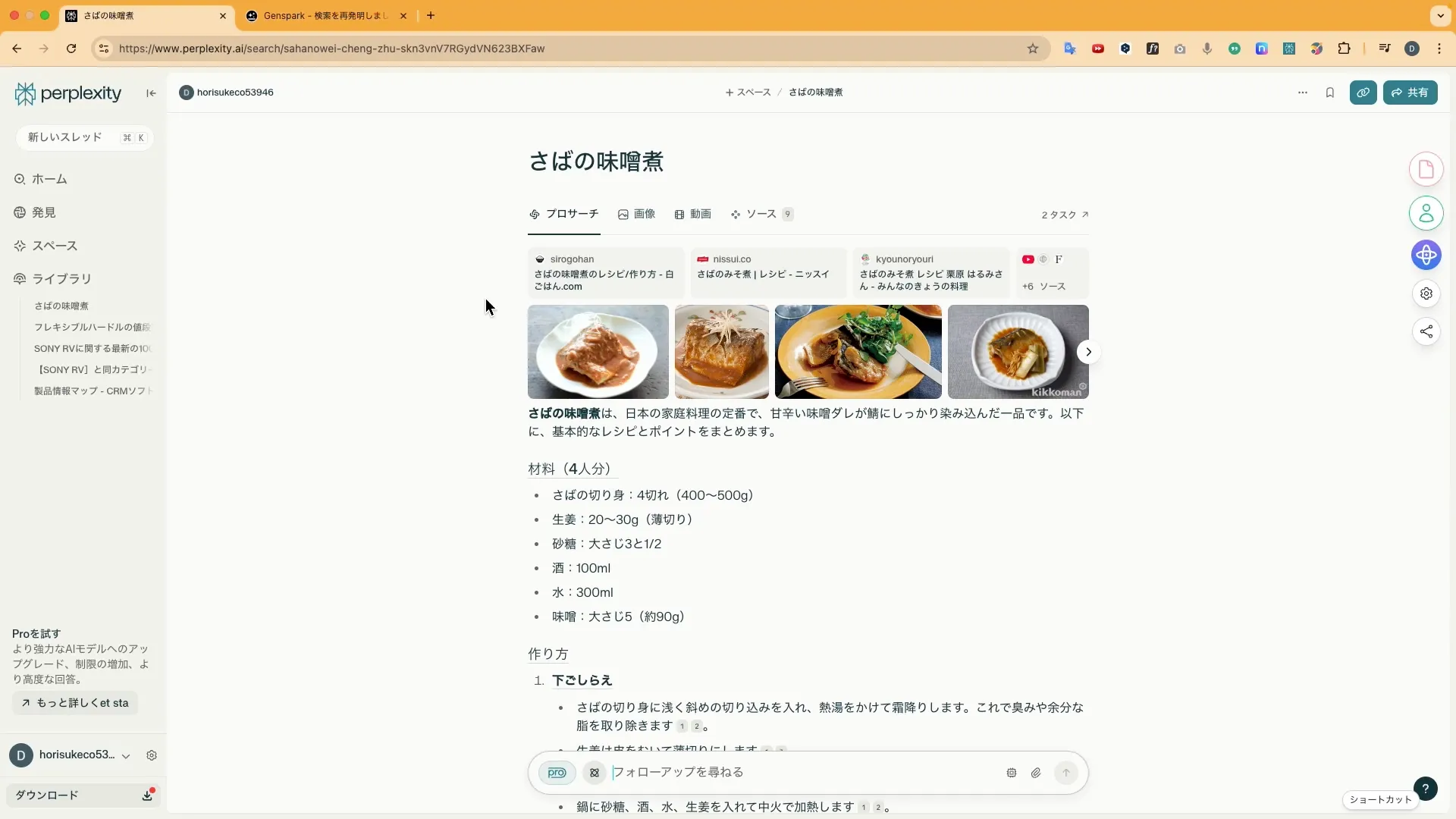Bookmark this thread with the bookmark icon
Screen dimensions: 1456x819
pyautogui.click(x=1330, y=93)
